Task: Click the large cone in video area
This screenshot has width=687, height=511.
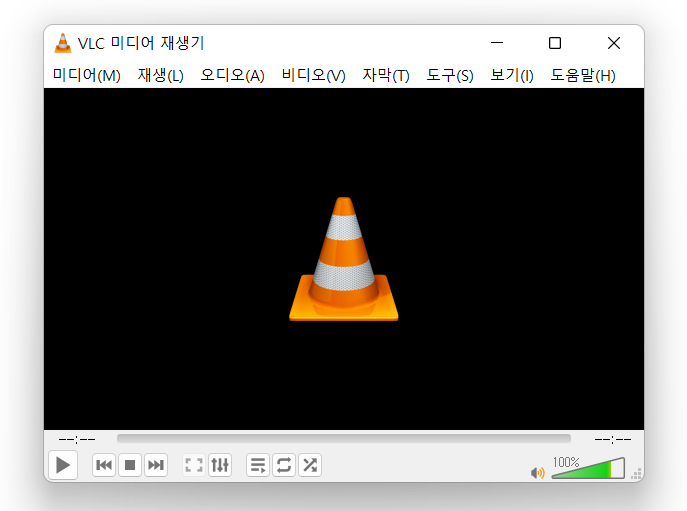Action: [x=344, y=259]
